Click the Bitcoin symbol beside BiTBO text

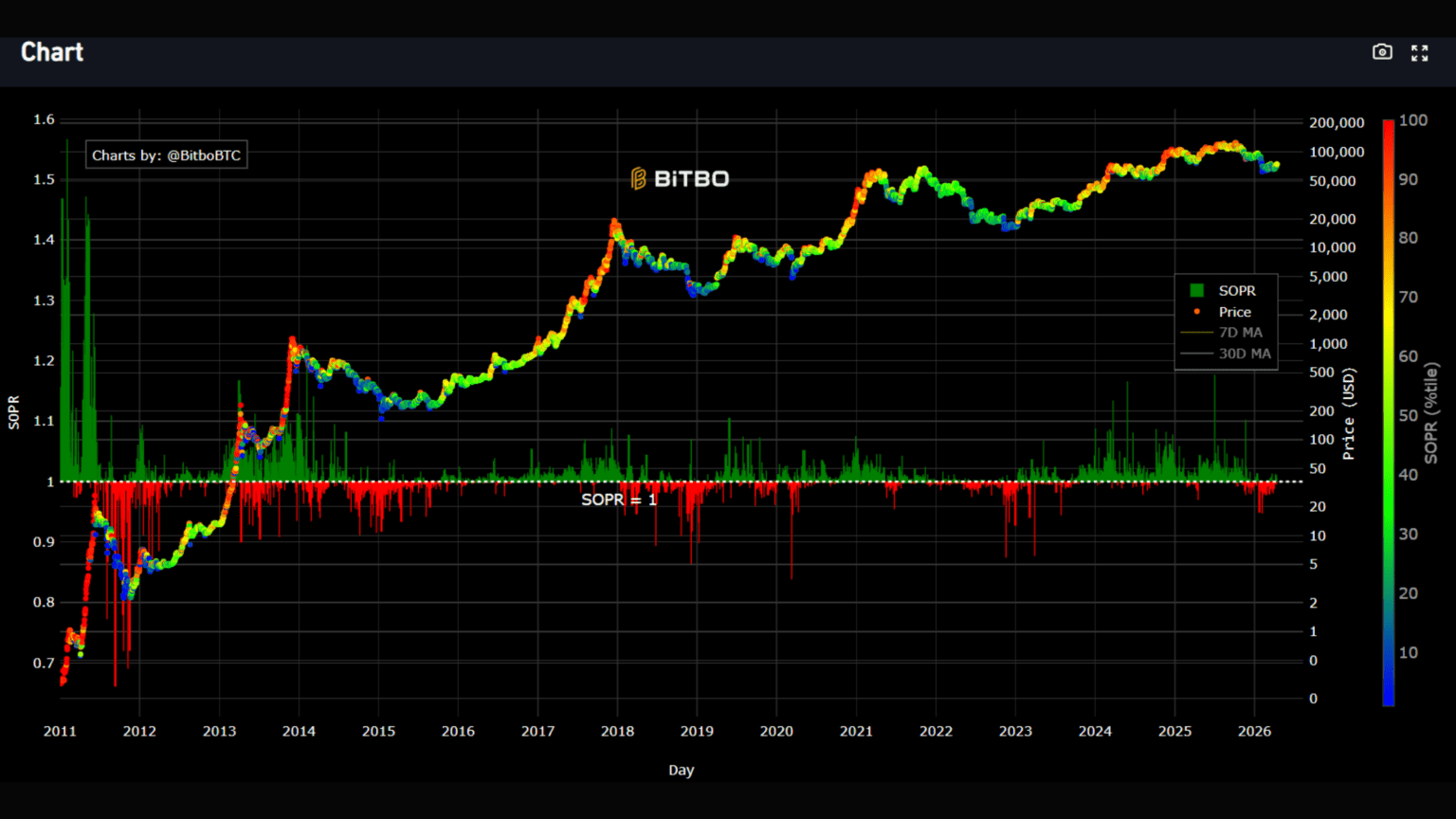point(638,176)
